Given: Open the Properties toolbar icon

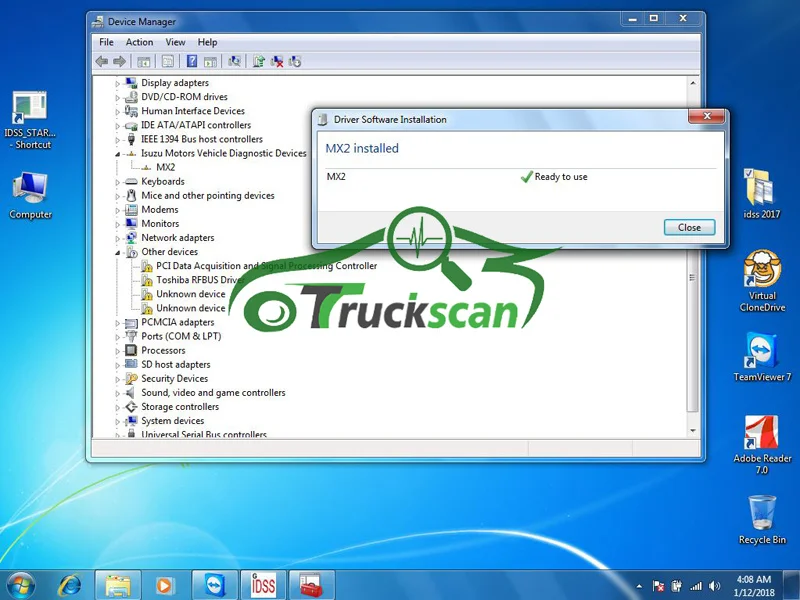Looking at the screenshot, I should (167, 62).
